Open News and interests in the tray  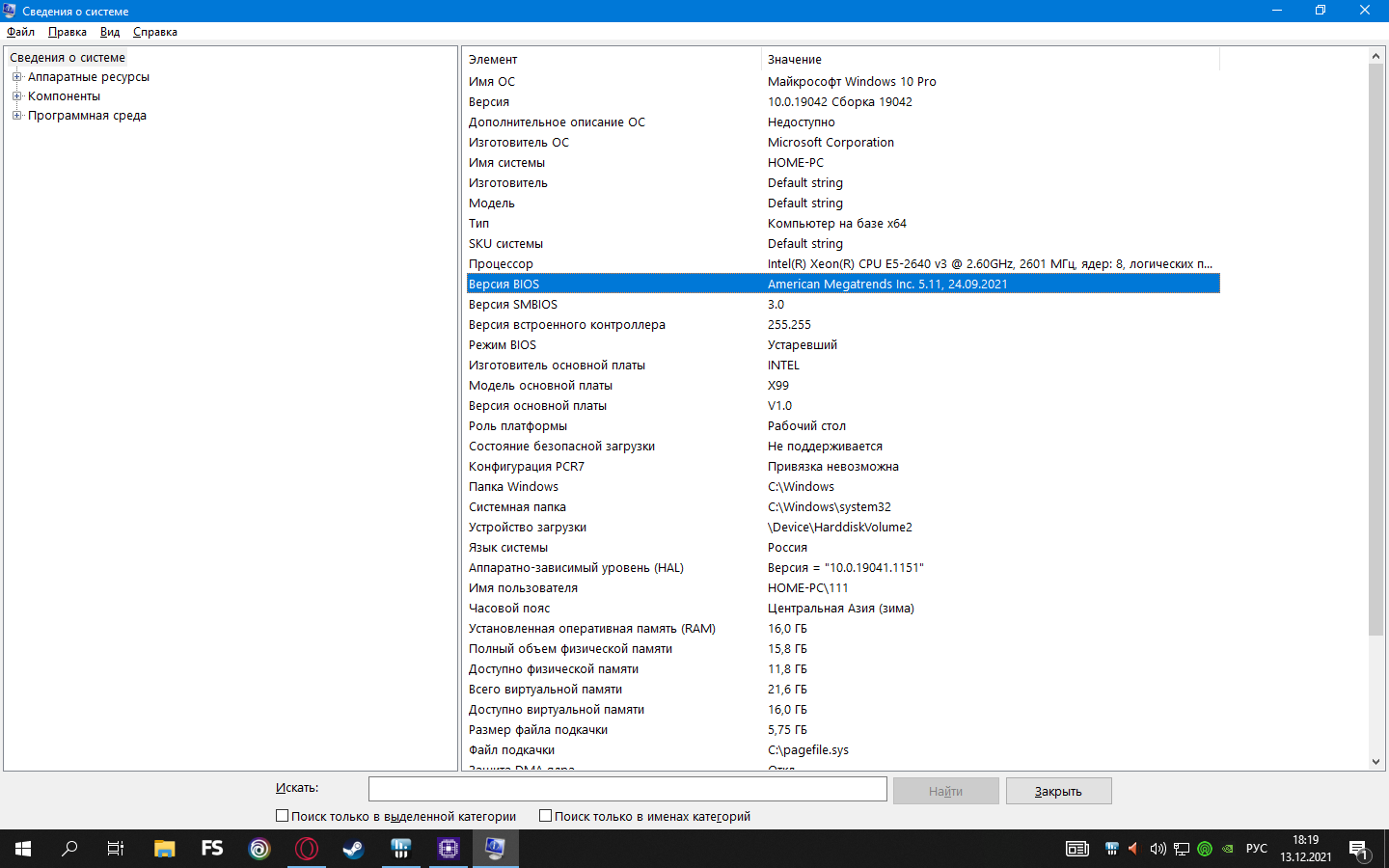1077,849
